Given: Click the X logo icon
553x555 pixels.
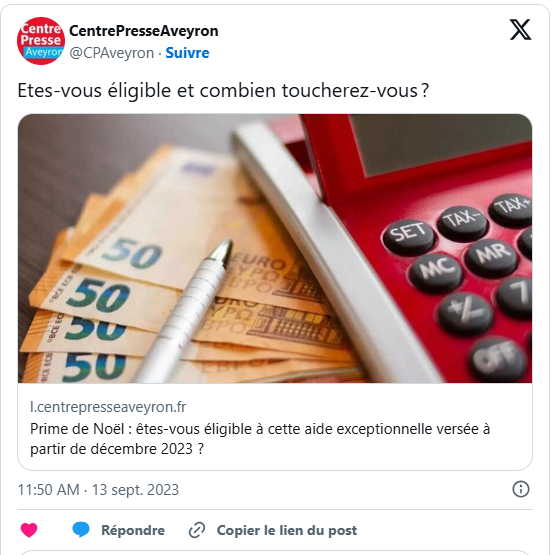Looking at the screenshot, I should (x=520, y=30).
